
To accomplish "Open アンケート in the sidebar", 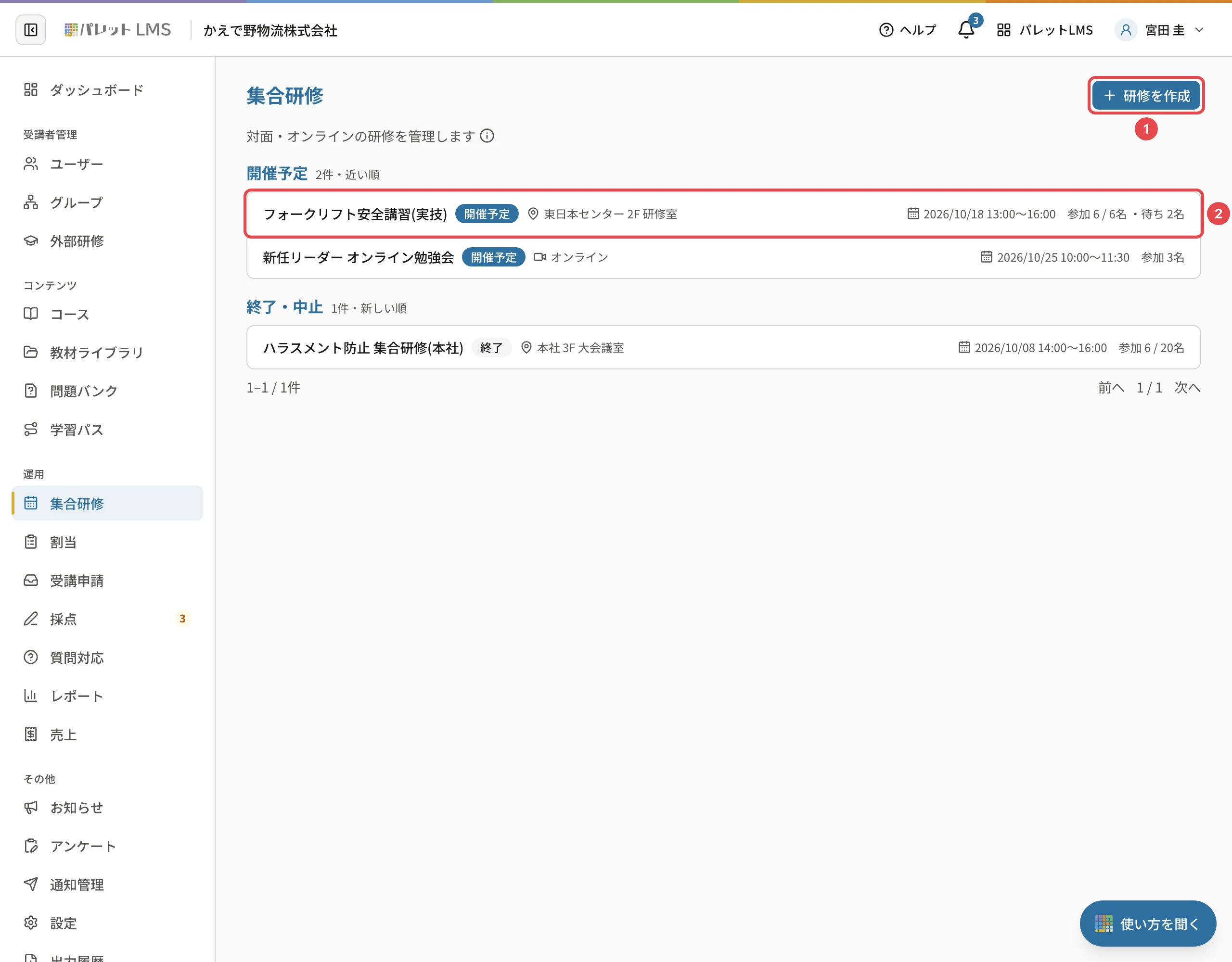I will click(x=107, y=846).
